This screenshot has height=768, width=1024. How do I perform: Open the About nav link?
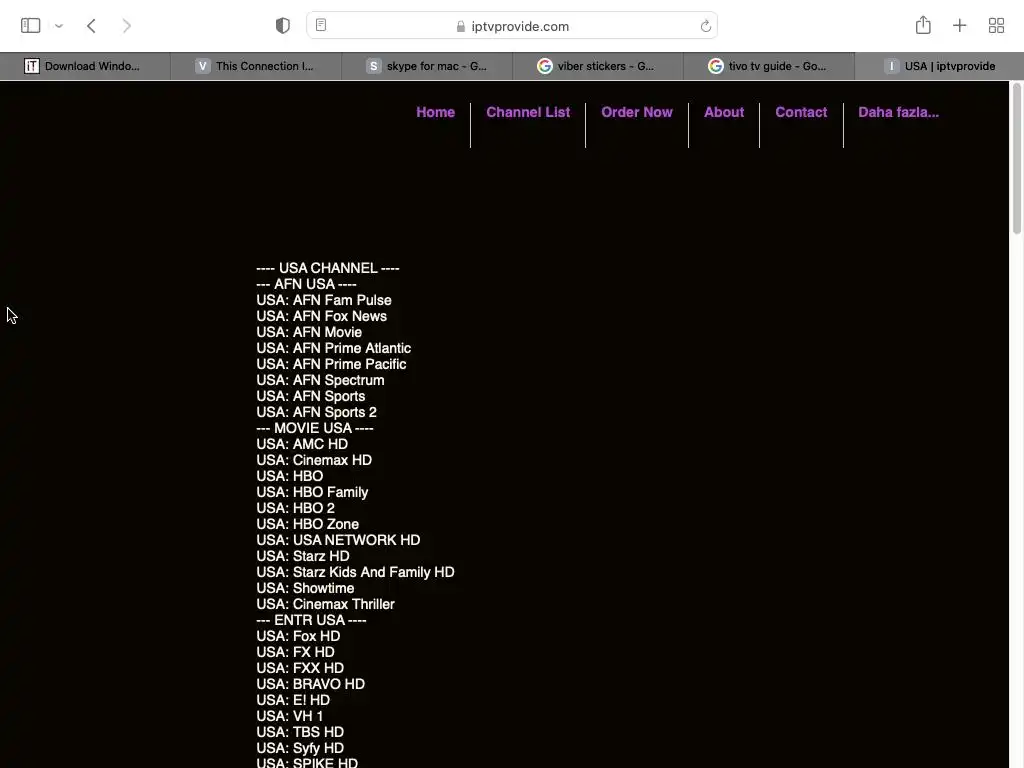pos(724,112)
